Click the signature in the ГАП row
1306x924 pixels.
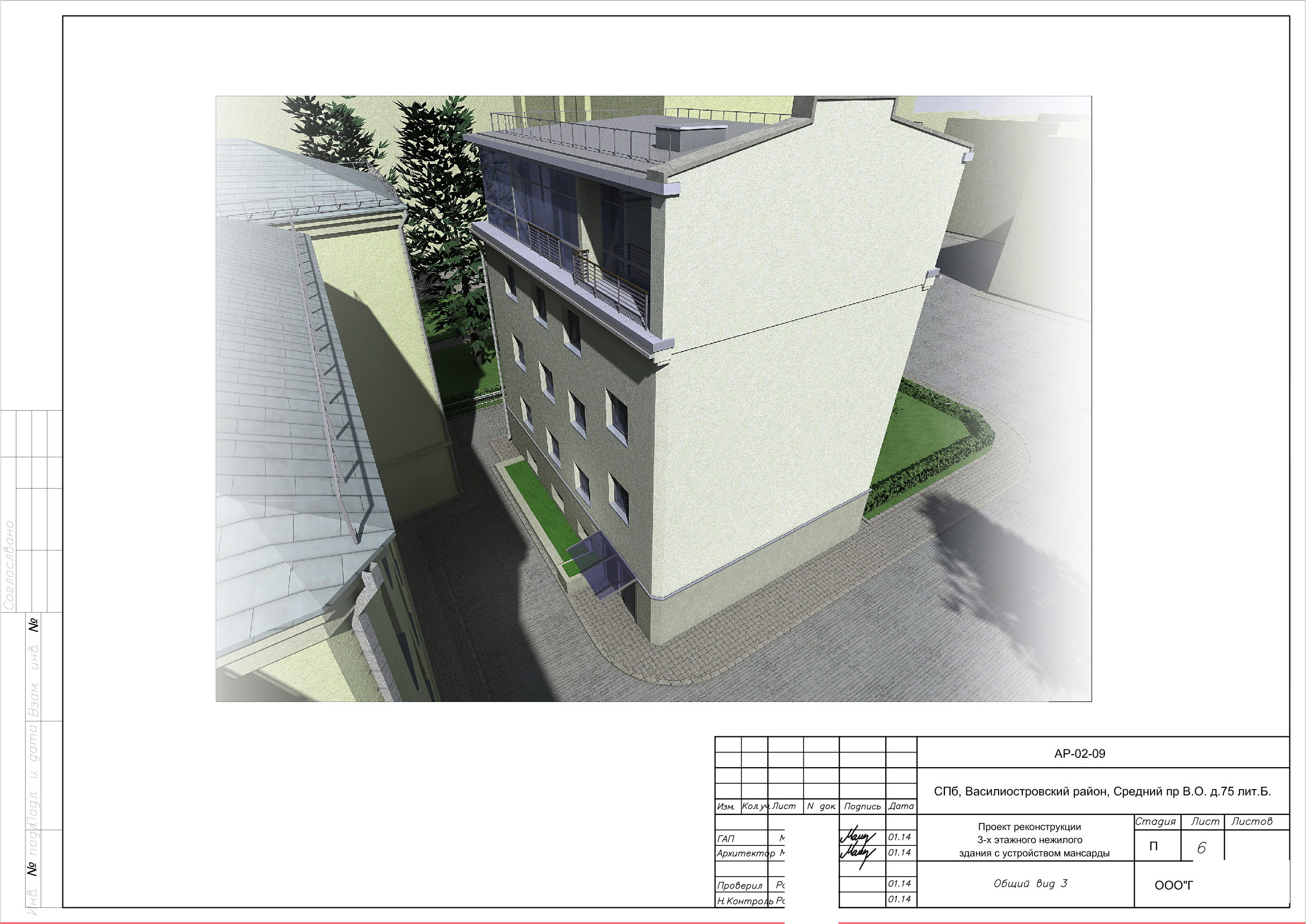tap(857, 837)
